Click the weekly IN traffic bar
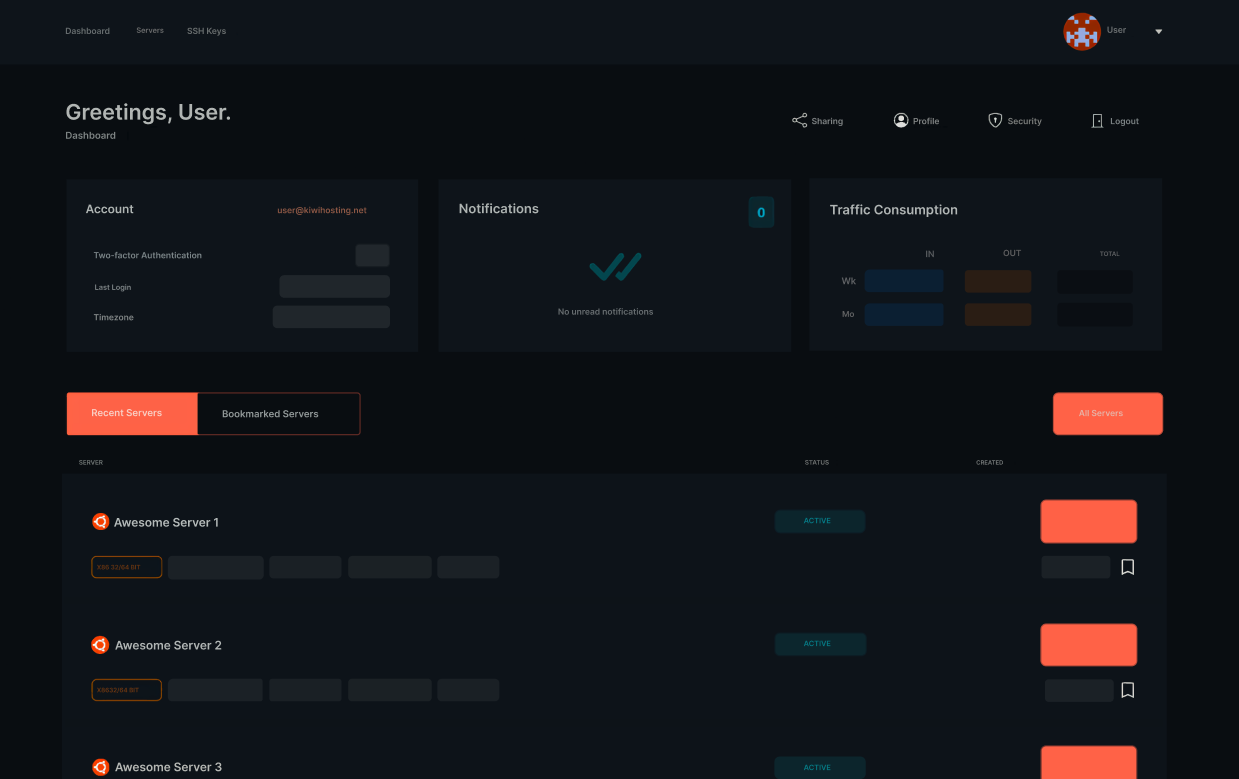The image size is (1239, 779). point(904,281)
